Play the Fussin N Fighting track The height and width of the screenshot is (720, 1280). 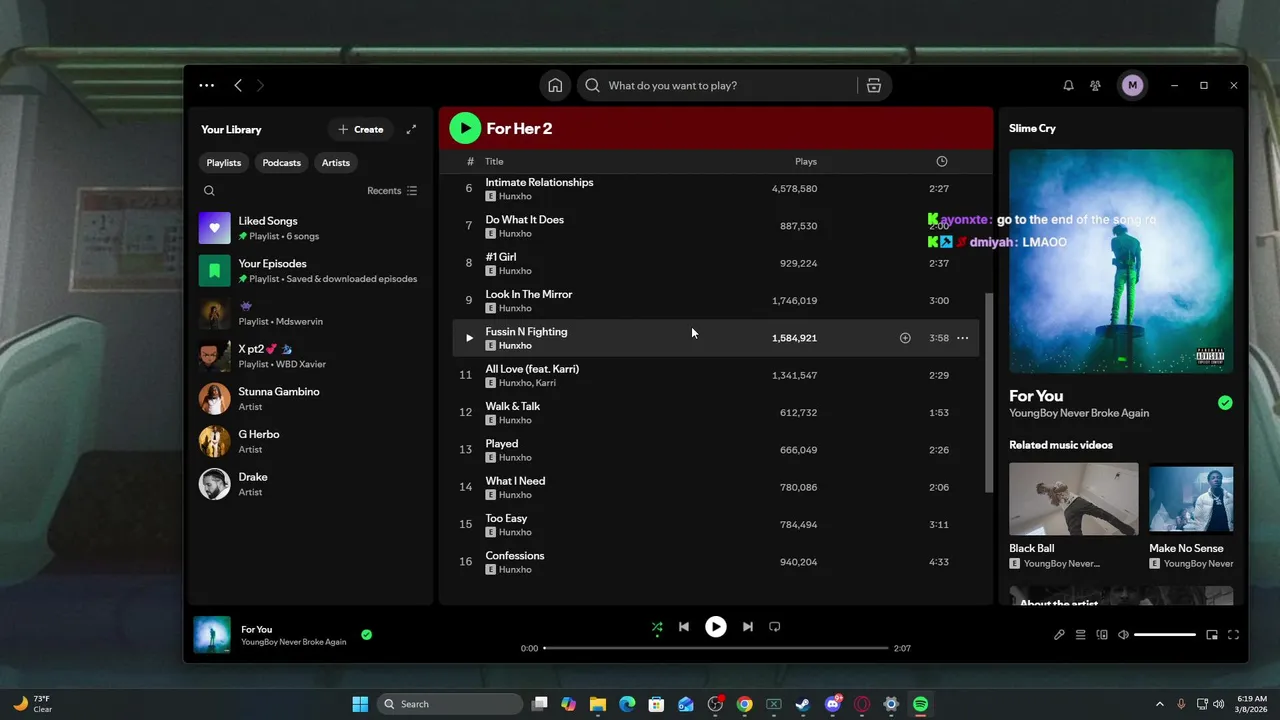point(469,338)
